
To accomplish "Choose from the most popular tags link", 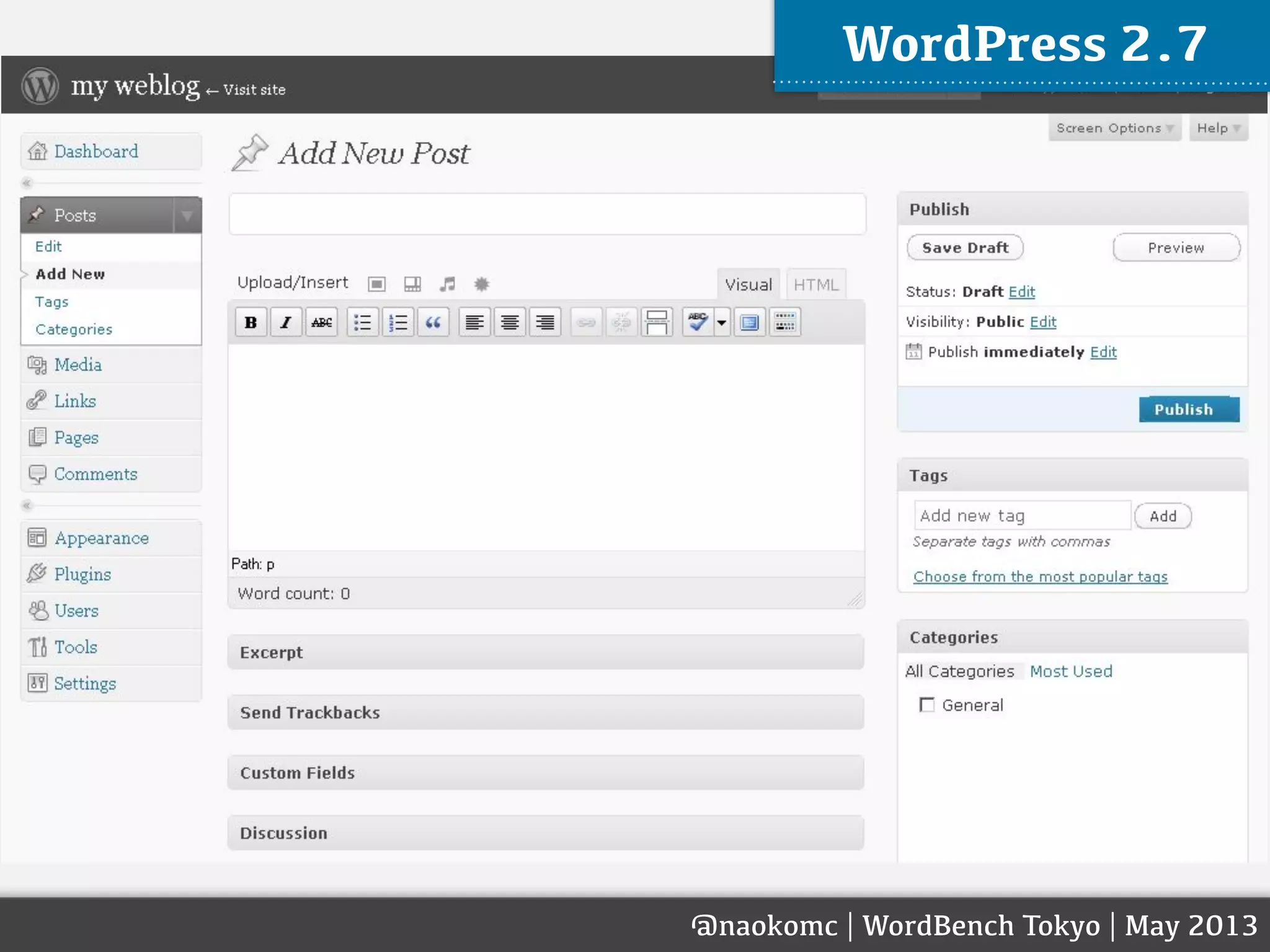I will tap(1040, 577).
